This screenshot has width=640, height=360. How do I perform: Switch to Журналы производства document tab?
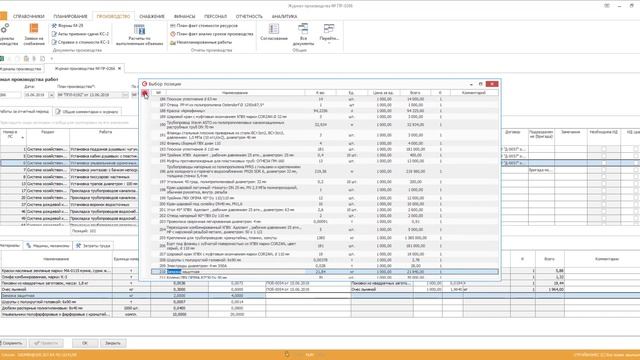pyautogui.click(x=21, y=69)
